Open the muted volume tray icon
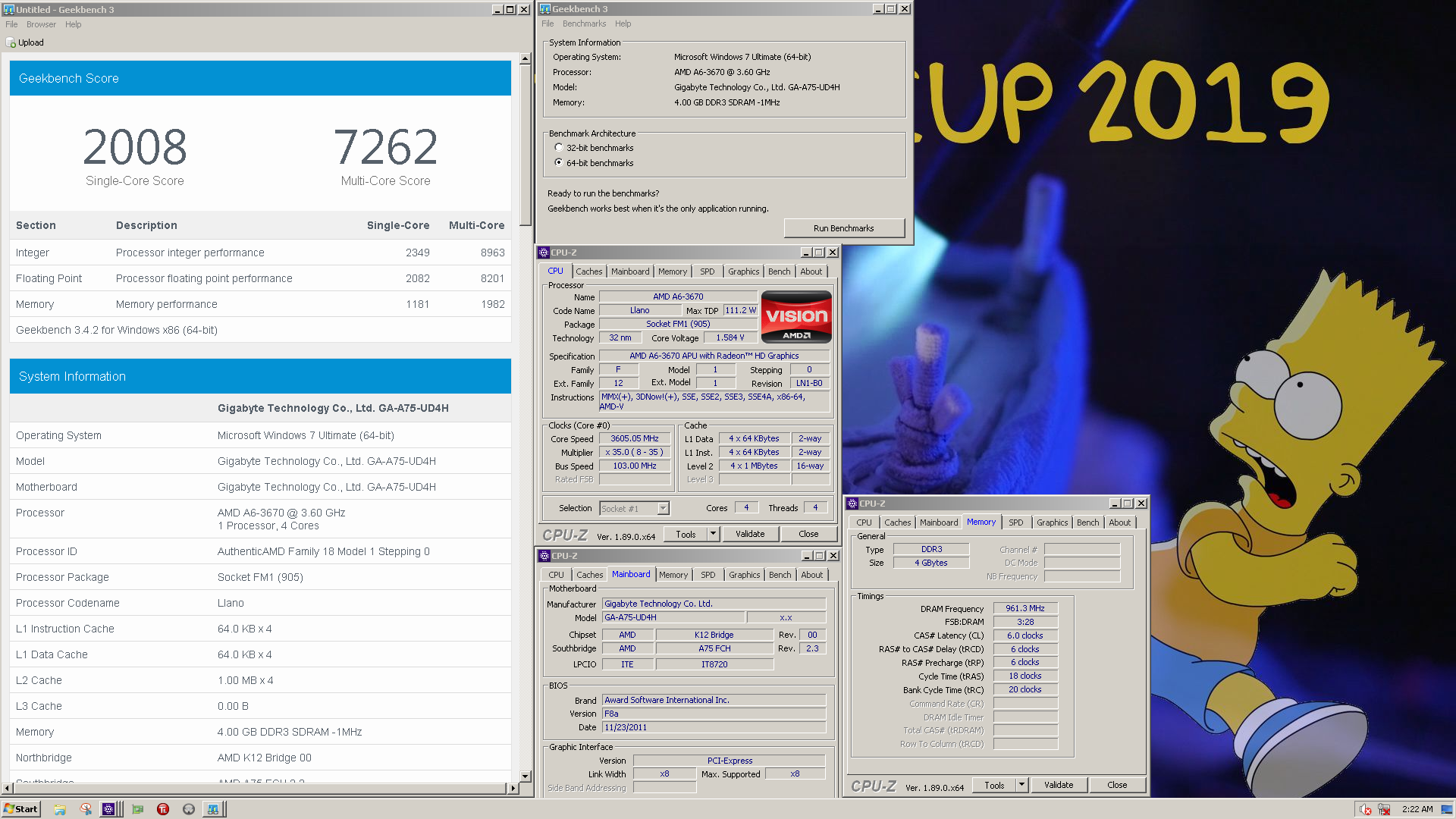Viewport: 1456px width, 819px height. pyautogui.click(x=1365, y=809)
